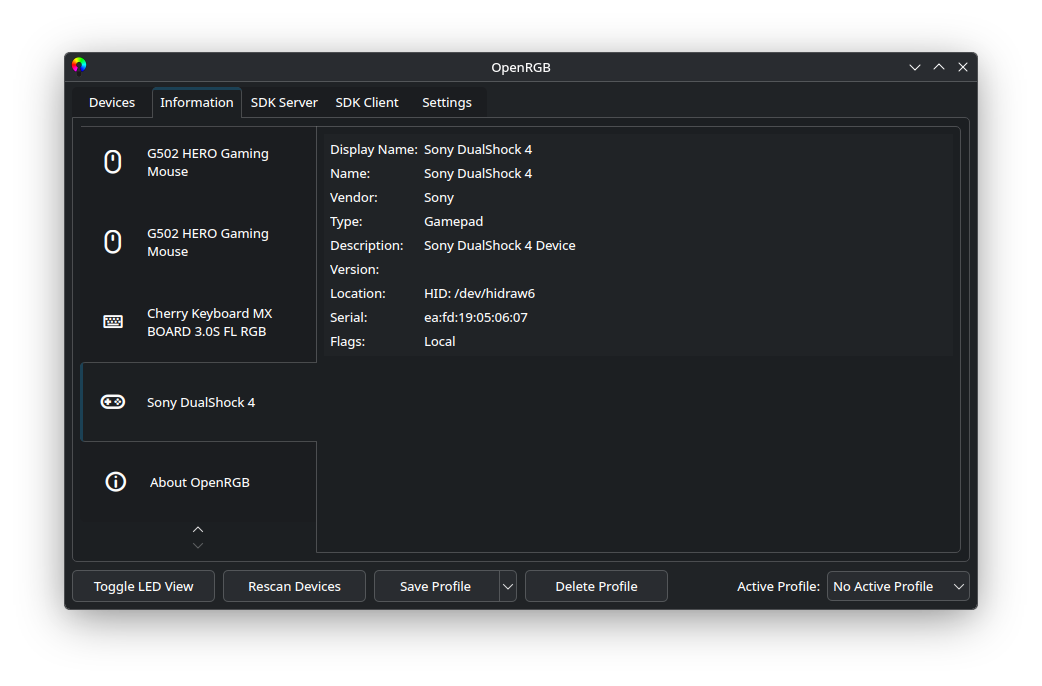The width and height of the screenshot is (1042, 686).
Task: Open the Active Profile combo box
Action: [898, 586]
